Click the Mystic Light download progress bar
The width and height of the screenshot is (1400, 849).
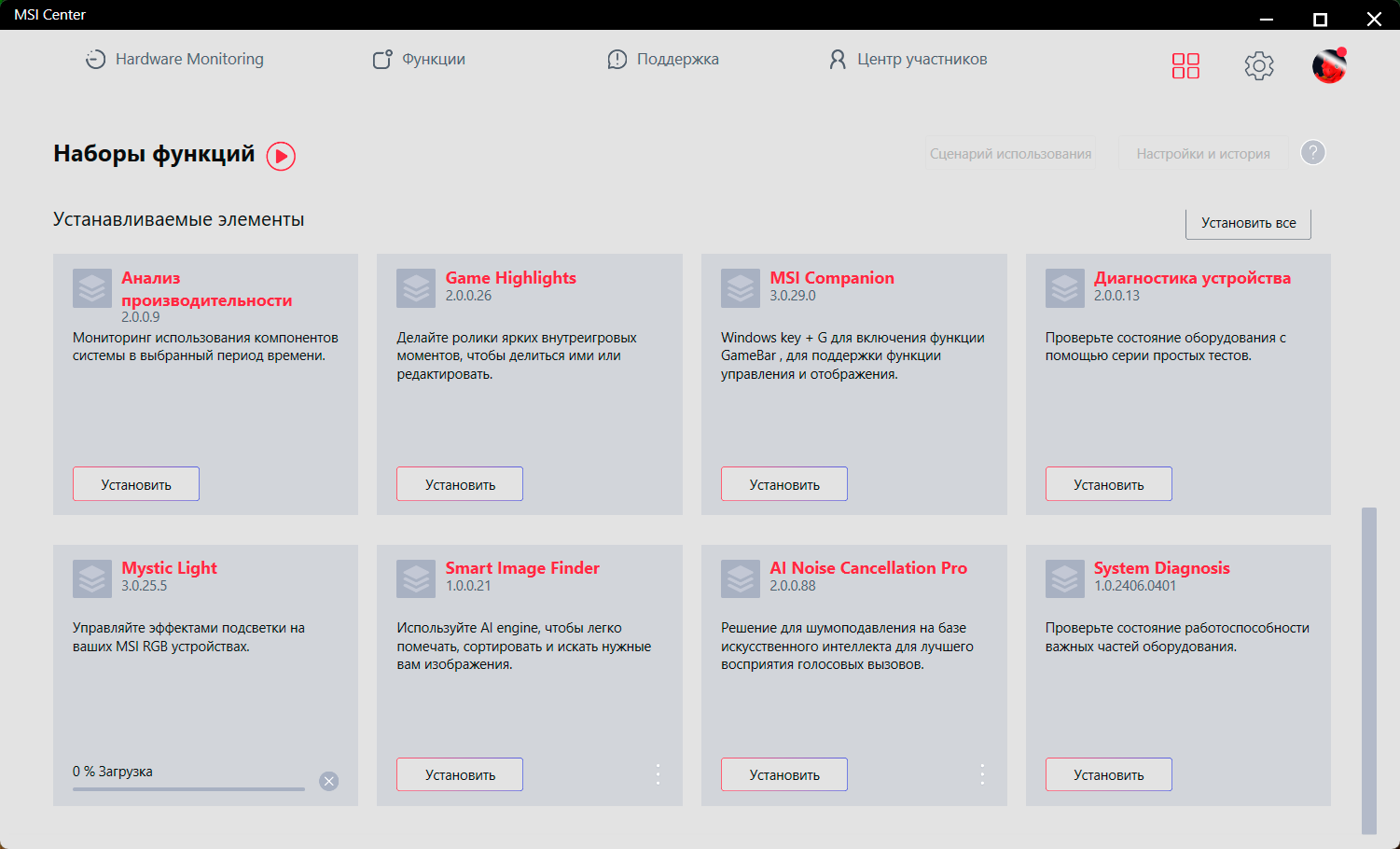(188, 789)
